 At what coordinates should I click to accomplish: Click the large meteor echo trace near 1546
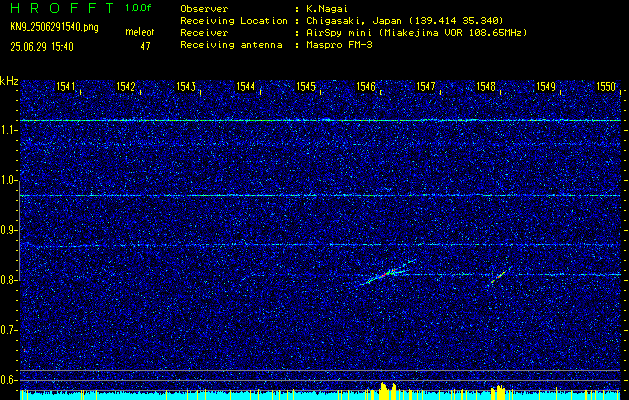(x=388, y=273)
